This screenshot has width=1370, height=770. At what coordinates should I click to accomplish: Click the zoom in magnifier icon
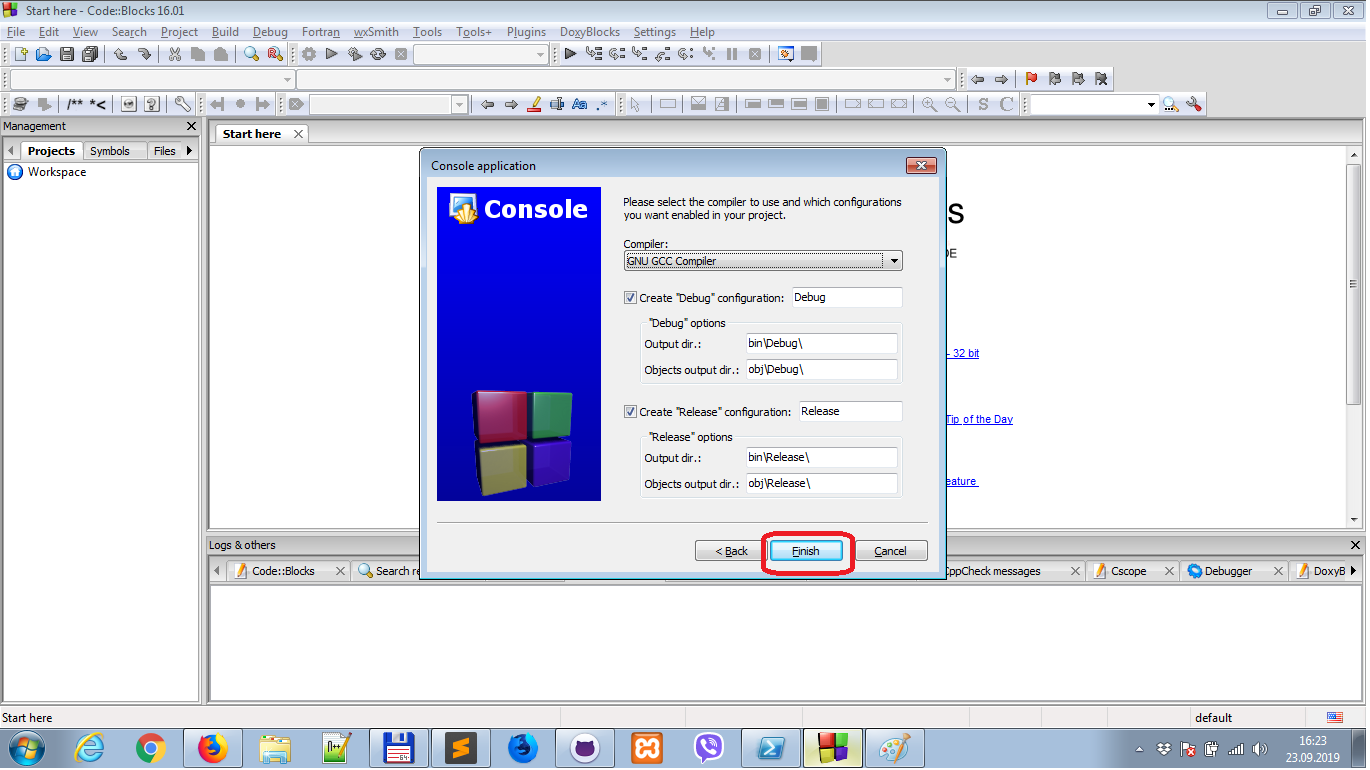click(x=930, y=104)
